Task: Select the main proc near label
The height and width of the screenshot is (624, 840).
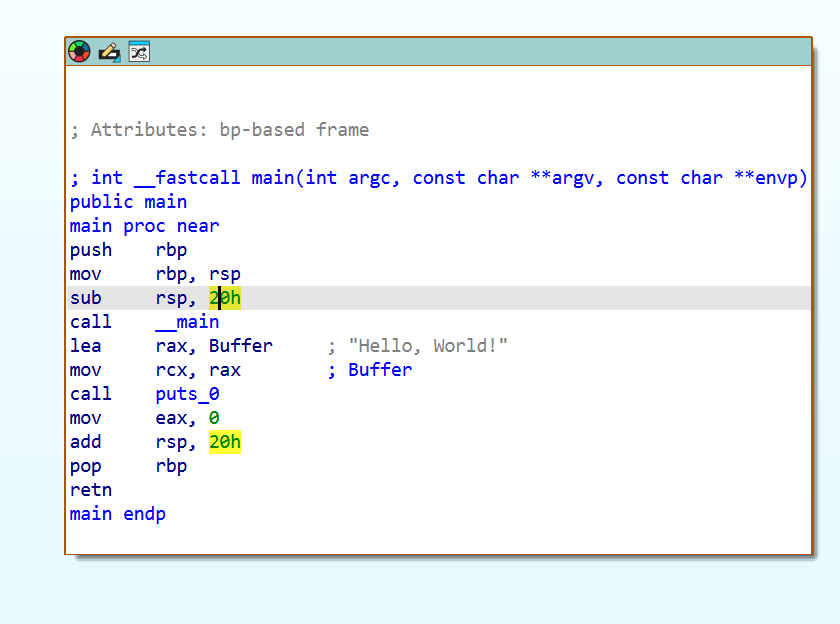Action: tap(144, 226)
